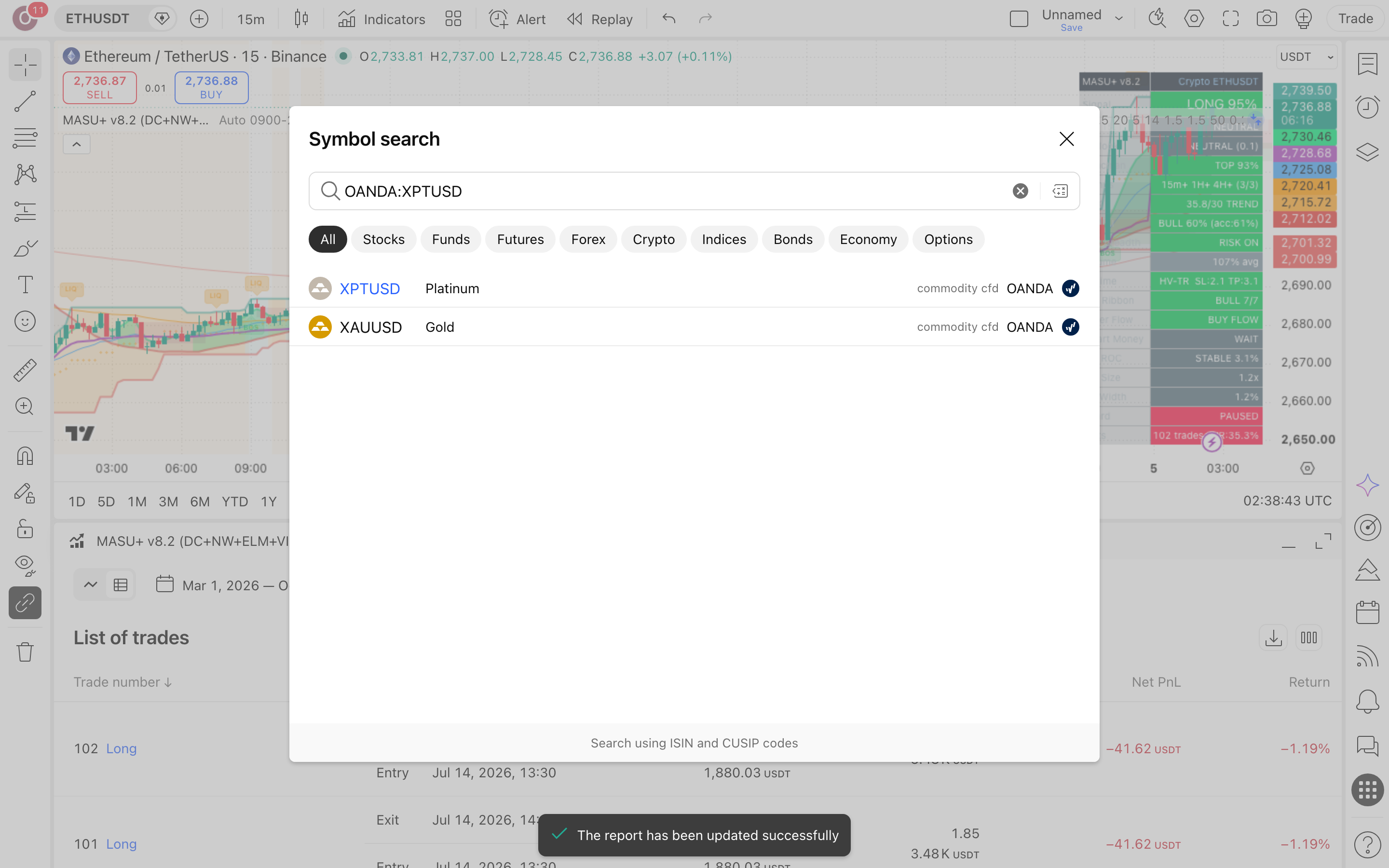Close the Symbol search dialog
Image resolution: width=1389 pixels, height=868 pixels.
coord(1066,139)
